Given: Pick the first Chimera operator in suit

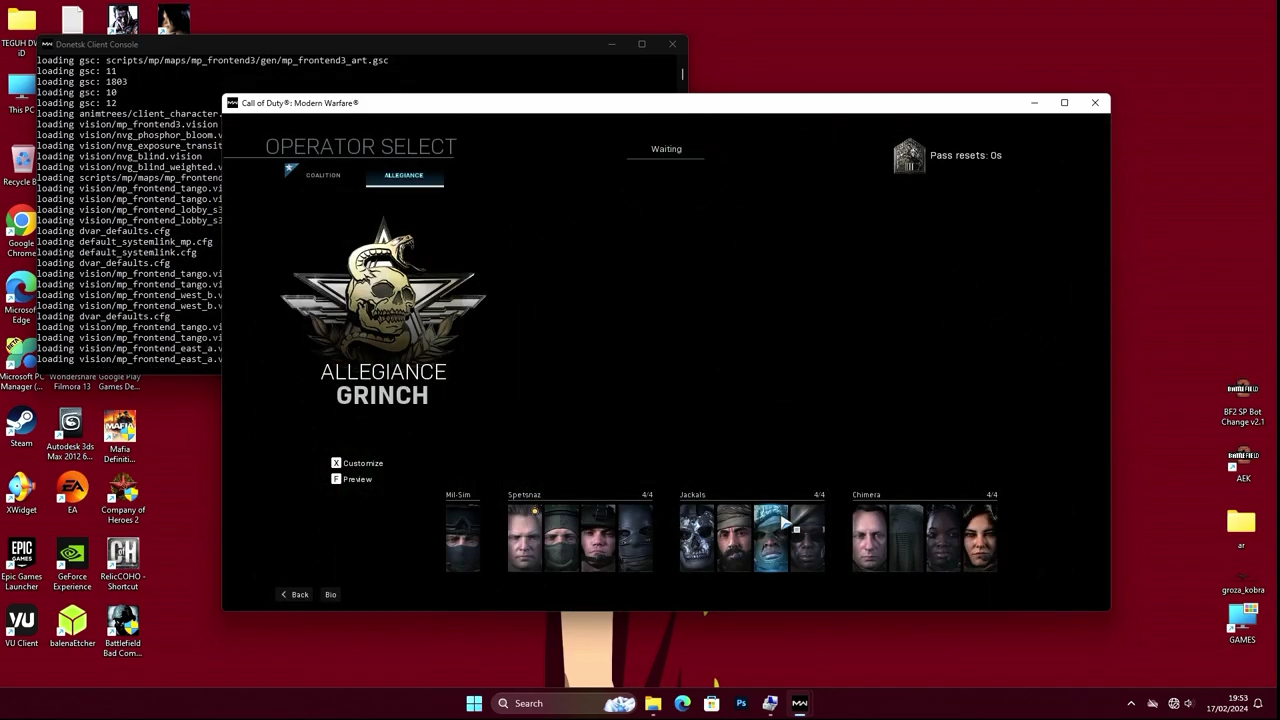Looking at the screenshot, I should coord(870,538).
